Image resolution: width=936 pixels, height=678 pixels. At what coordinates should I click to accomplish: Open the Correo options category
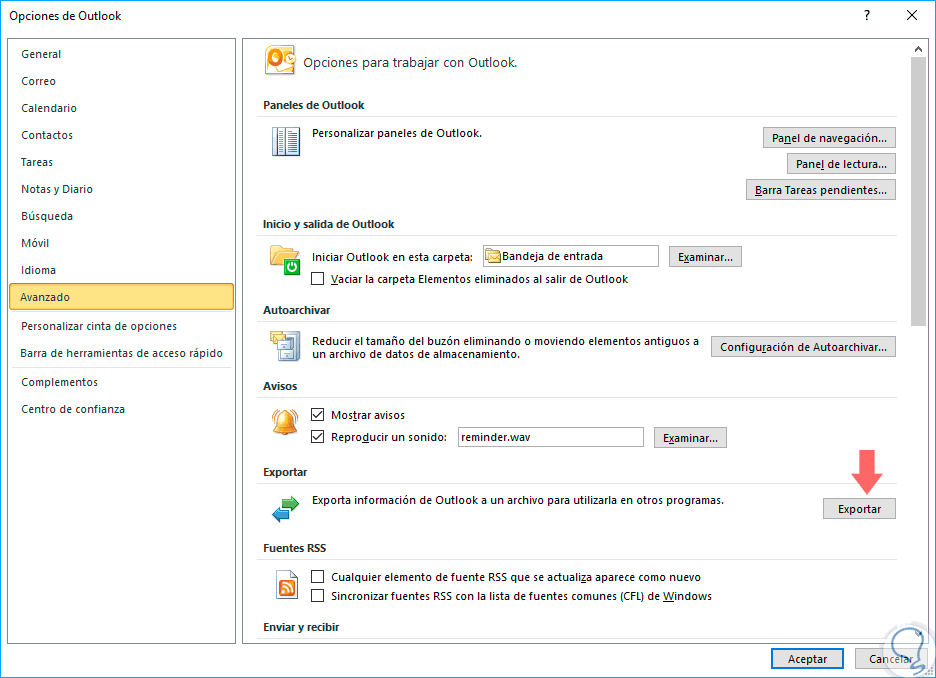coord(121,81)
